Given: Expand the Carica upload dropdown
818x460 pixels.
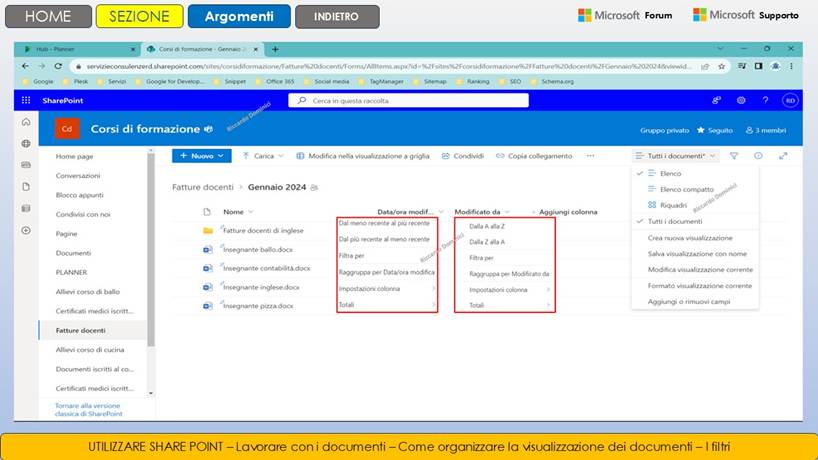Looking at the screenshot, I should 281,156.
